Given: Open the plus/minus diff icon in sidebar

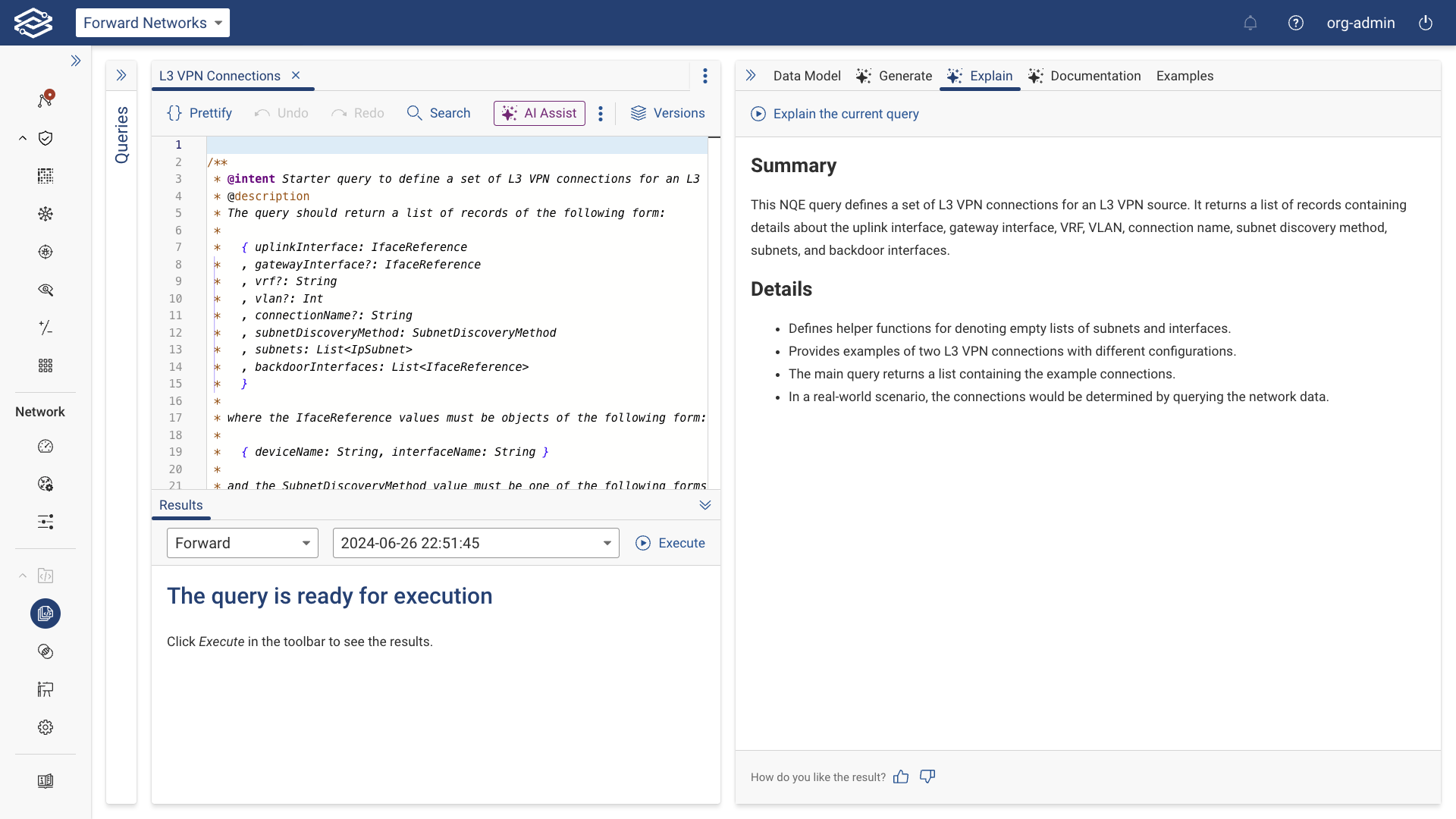Looking at the screenshot, I should click(45, 328).
